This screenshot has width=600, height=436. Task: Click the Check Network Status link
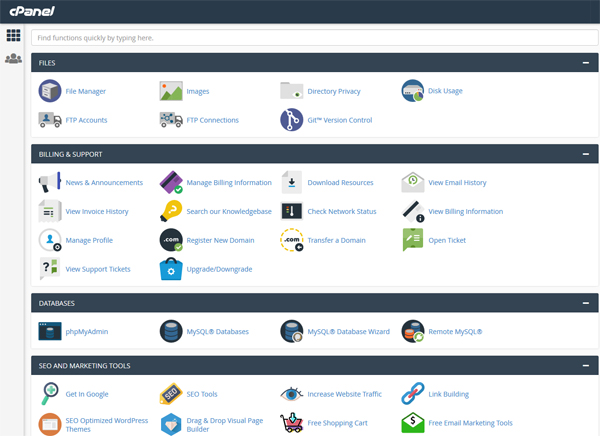coord(342,211)
